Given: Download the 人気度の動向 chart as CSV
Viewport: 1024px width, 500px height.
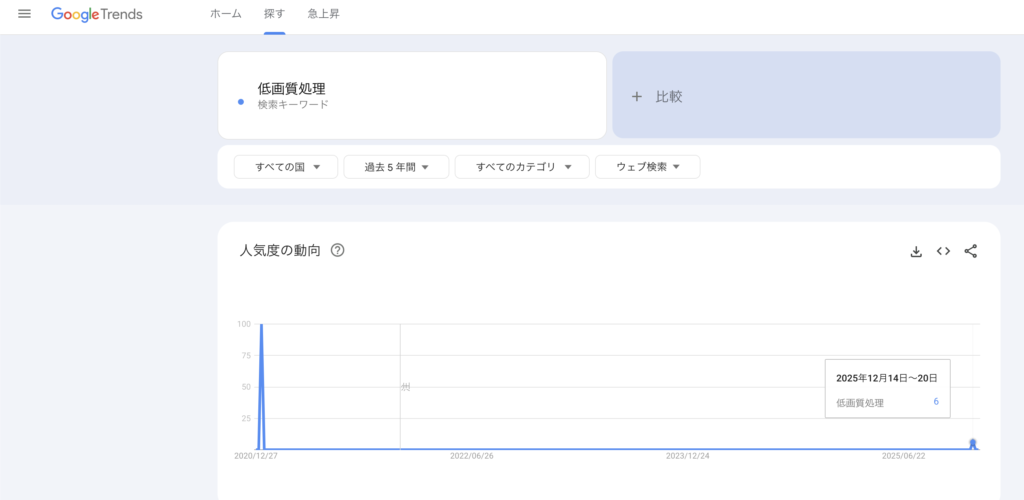Looking at the screenshot, I should click(x=915, y=251).
